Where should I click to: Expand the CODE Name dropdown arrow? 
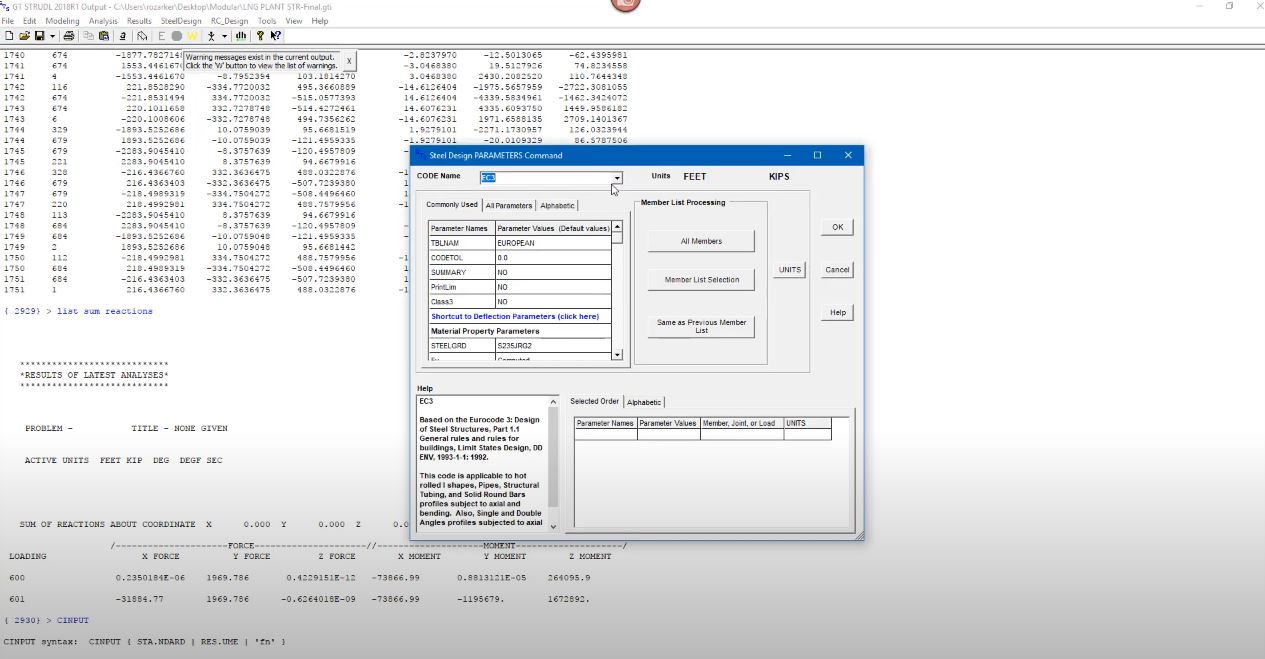click(617, 178)
